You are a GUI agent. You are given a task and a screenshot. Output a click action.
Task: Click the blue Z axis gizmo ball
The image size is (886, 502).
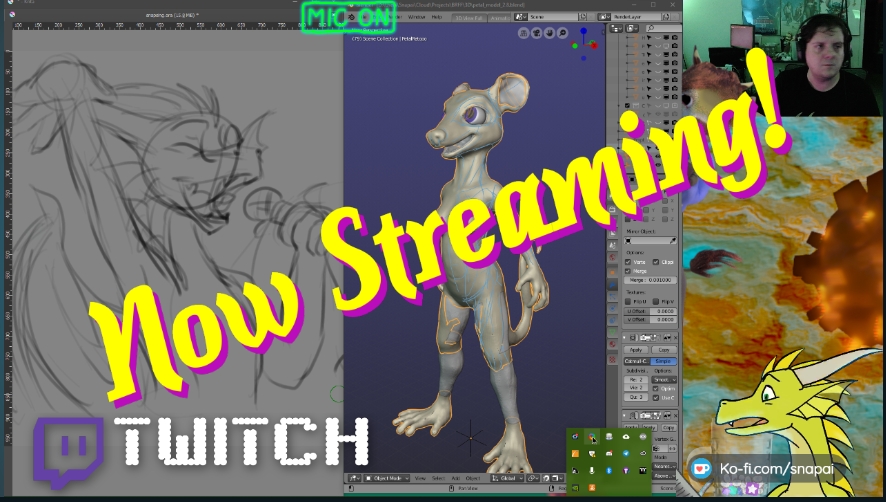click(584, 31)
